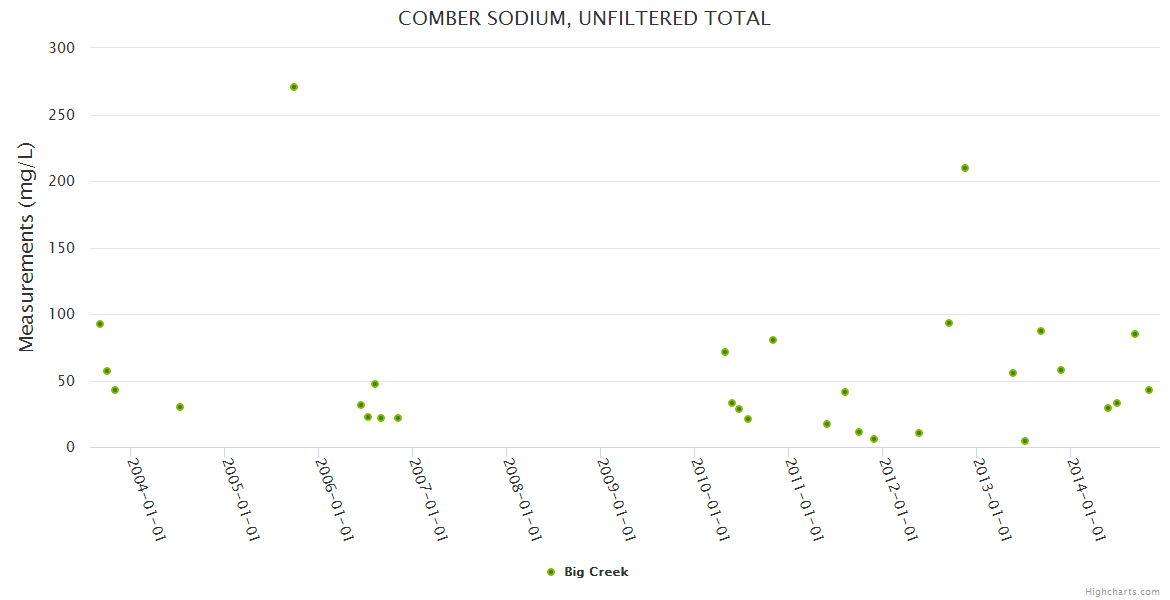This screenshot has width=1170, height=600.
Task: Click the 300 y-axis tick label
Action: pyautogui.click(x=63, y=47)
